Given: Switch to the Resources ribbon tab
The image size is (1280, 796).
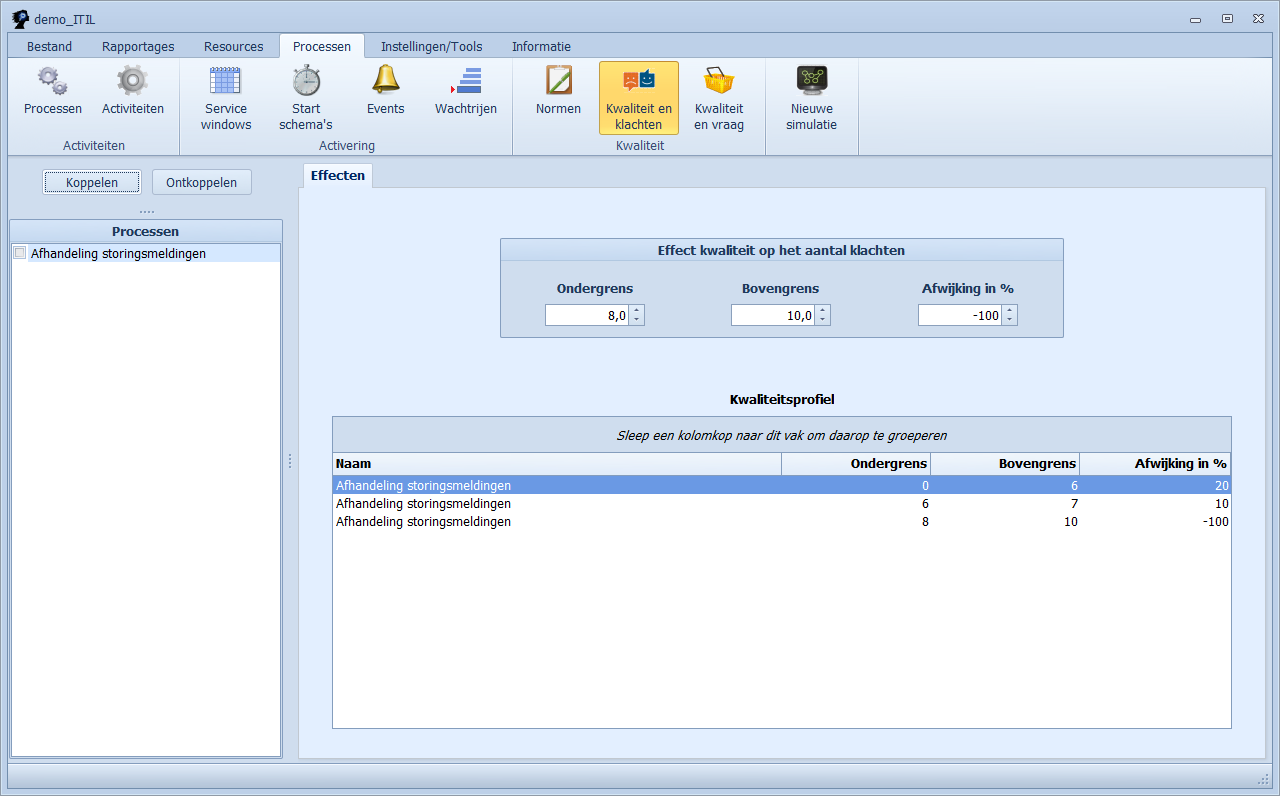Looking at the screenshot, I should (x=233, y=46).
